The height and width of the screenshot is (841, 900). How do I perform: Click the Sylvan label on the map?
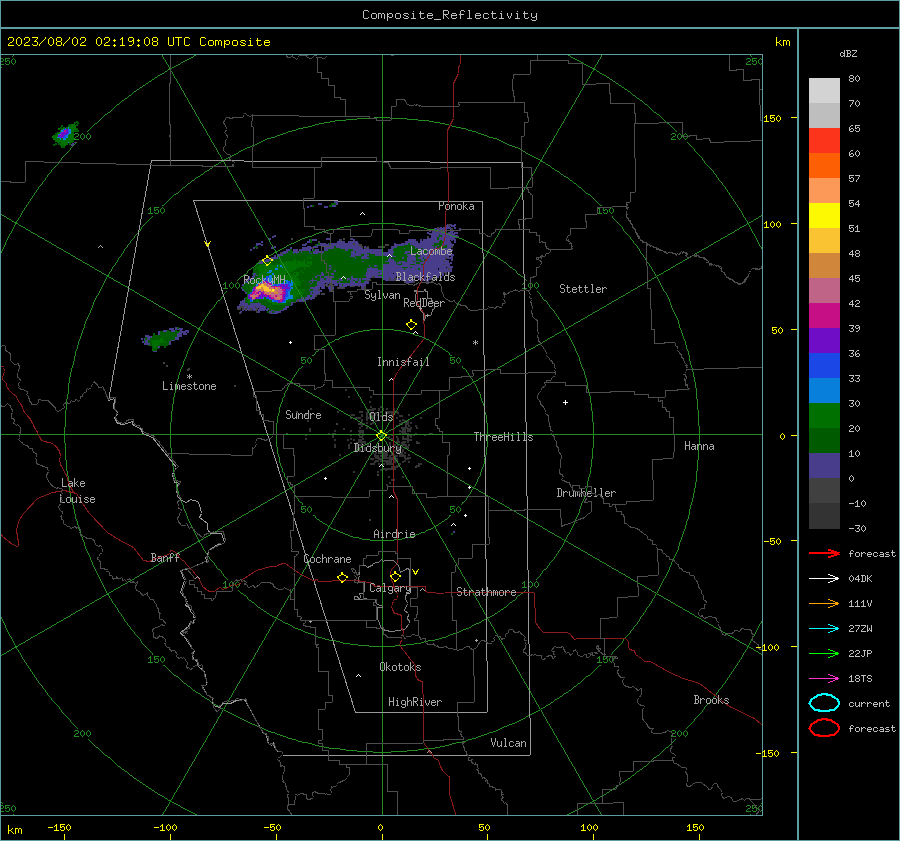[382, 295]
